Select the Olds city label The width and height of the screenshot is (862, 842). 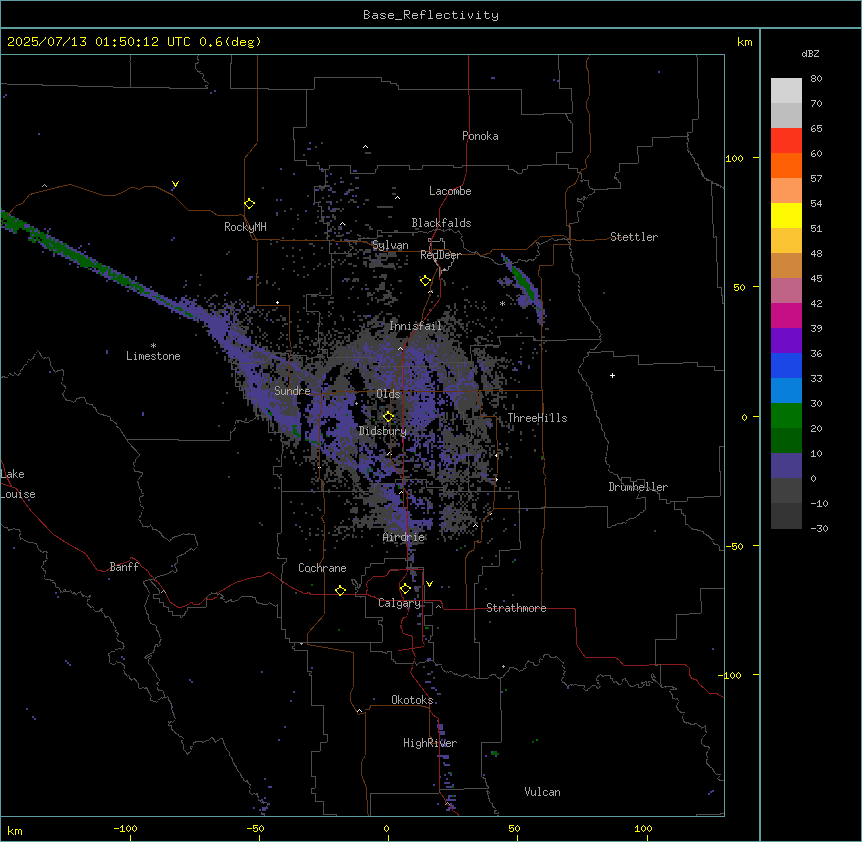tap(388, 394)
